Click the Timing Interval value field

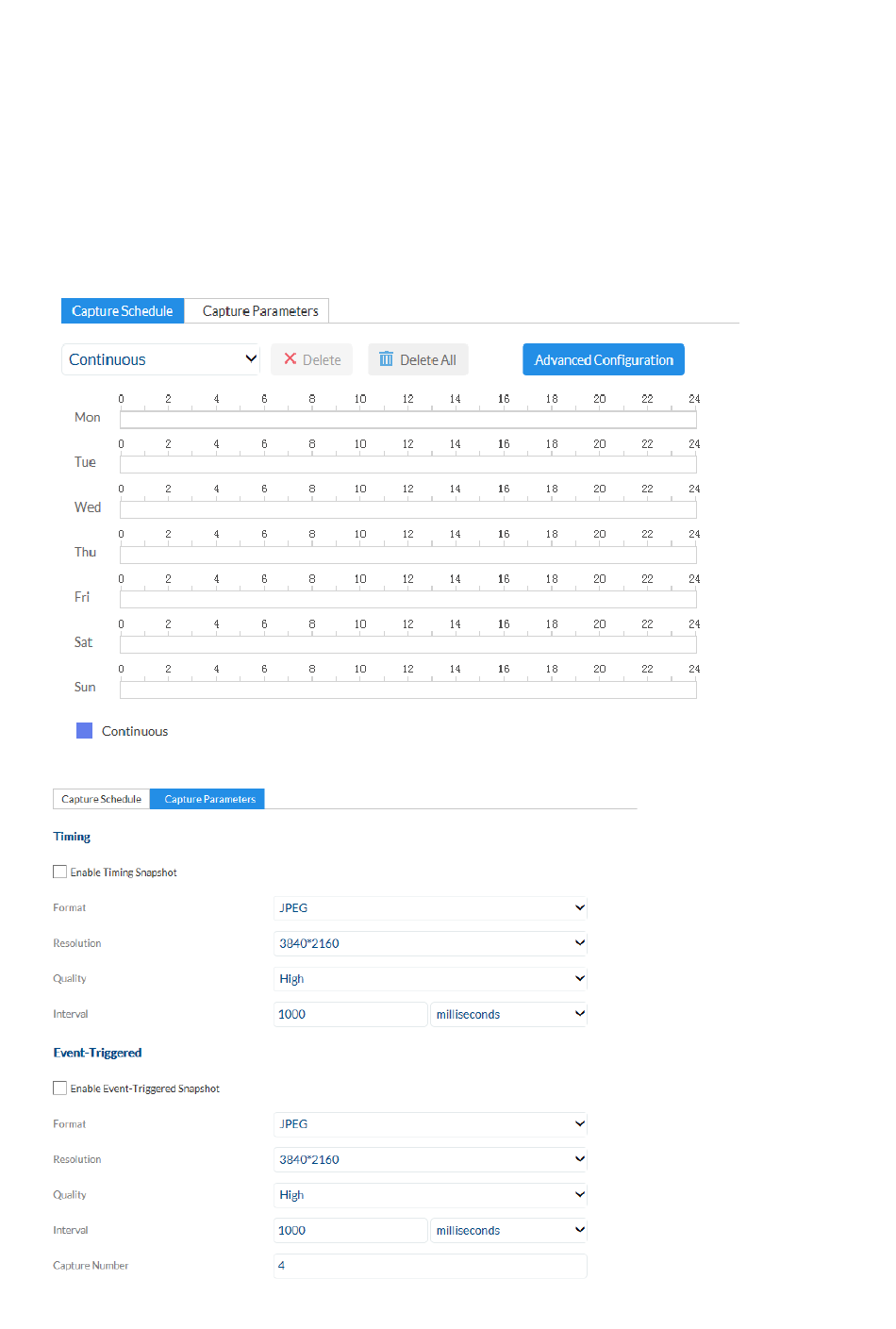[350, 1015]
